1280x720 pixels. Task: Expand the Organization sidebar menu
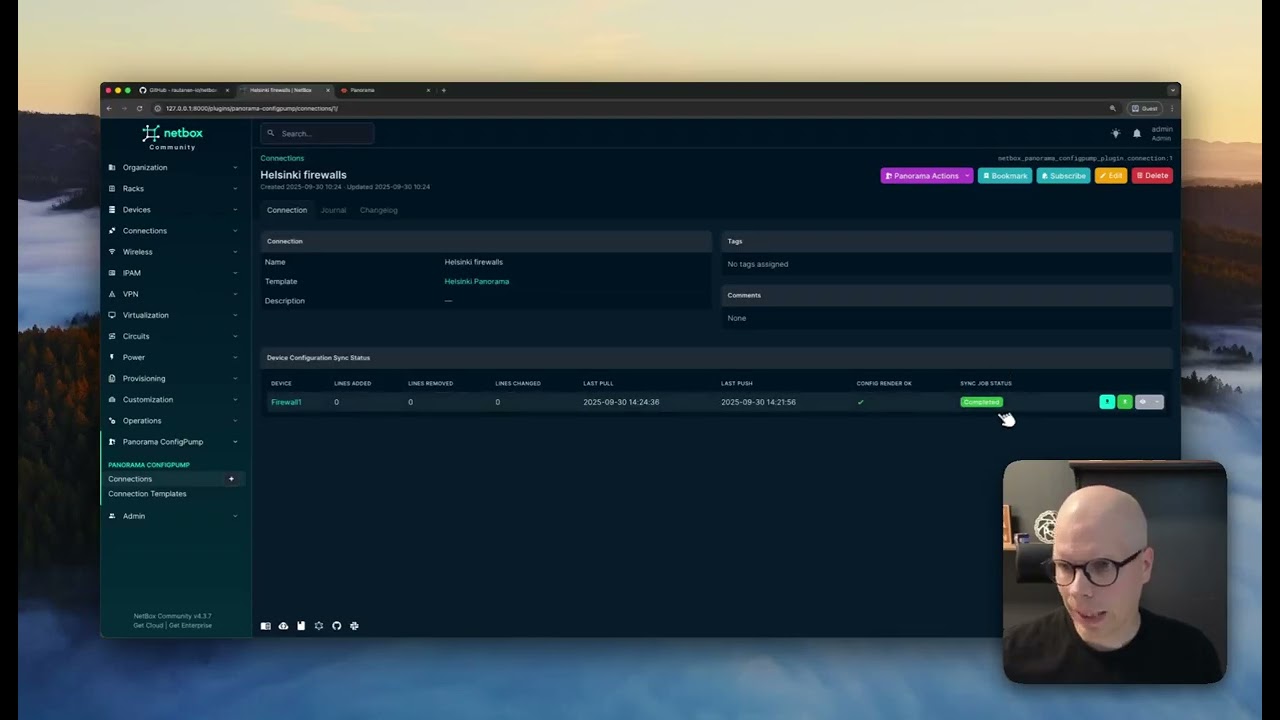click(x=174, y=168)
